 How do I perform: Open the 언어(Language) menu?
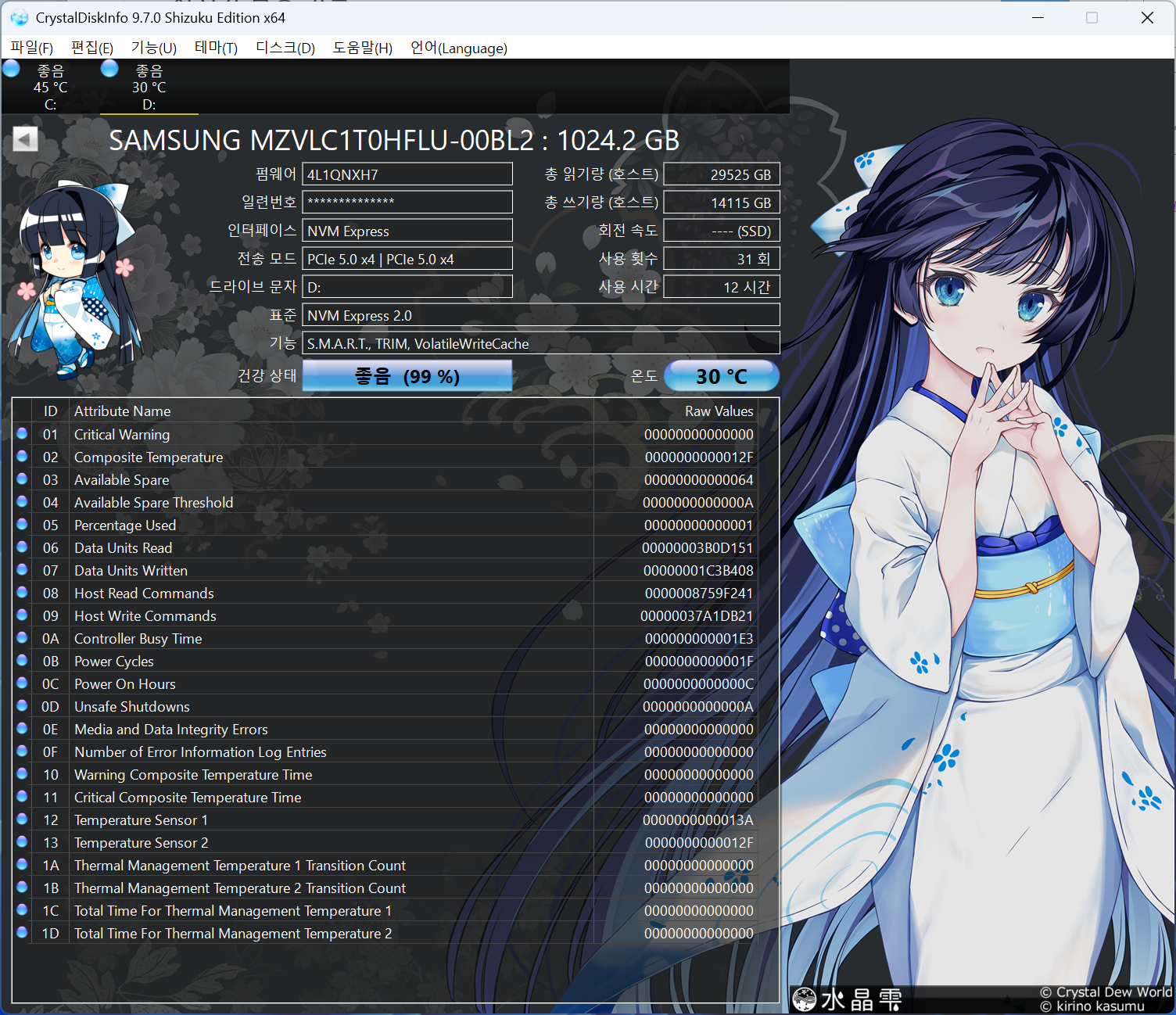coord(459,48)
